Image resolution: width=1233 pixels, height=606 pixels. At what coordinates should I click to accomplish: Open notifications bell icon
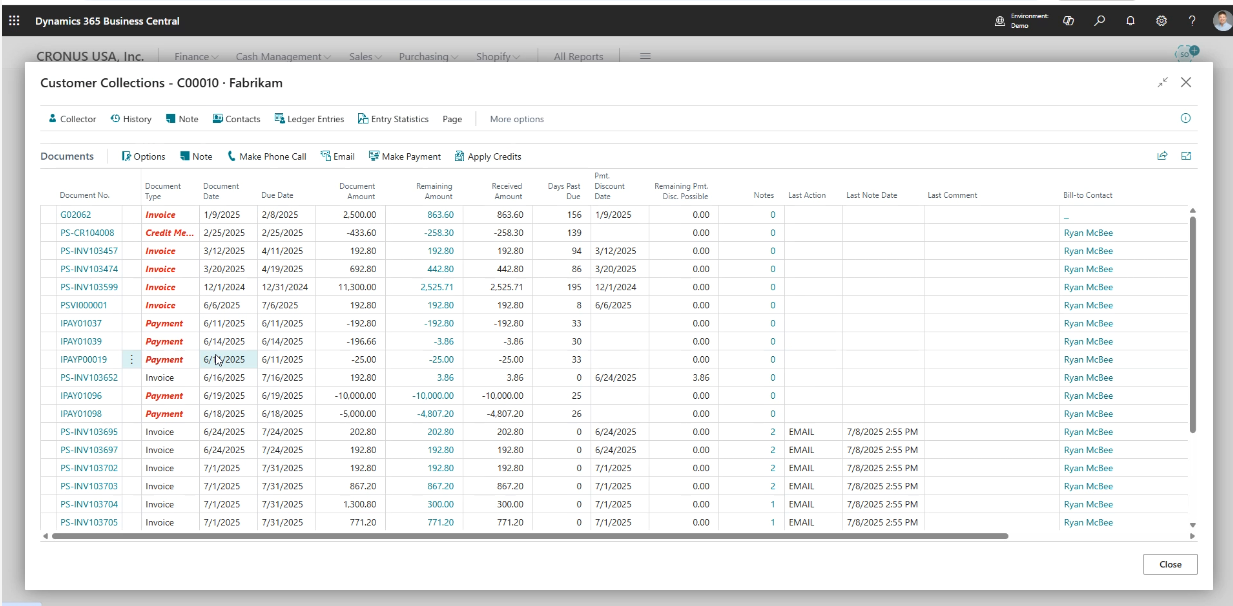(1130, 21)
